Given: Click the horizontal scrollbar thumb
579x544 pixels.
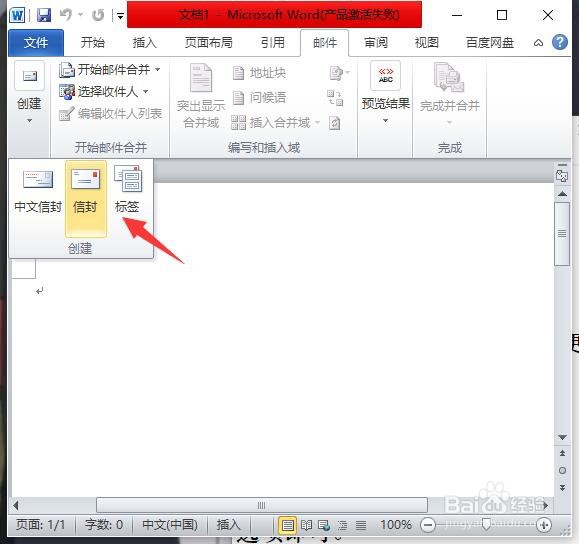Looking at the screenshot, I should click(x=261, y=505).
